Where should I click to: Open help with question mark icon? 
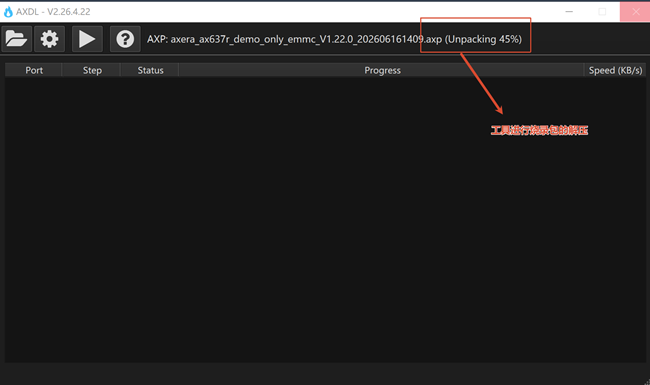(125, 39)
